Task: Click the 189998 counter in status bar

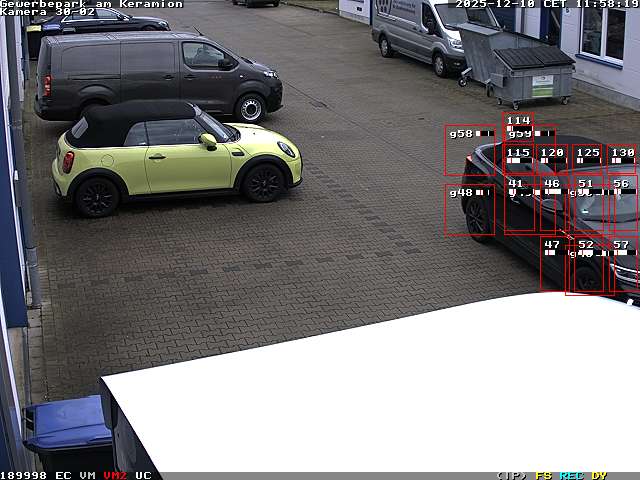Action: [x=24, y=475]
